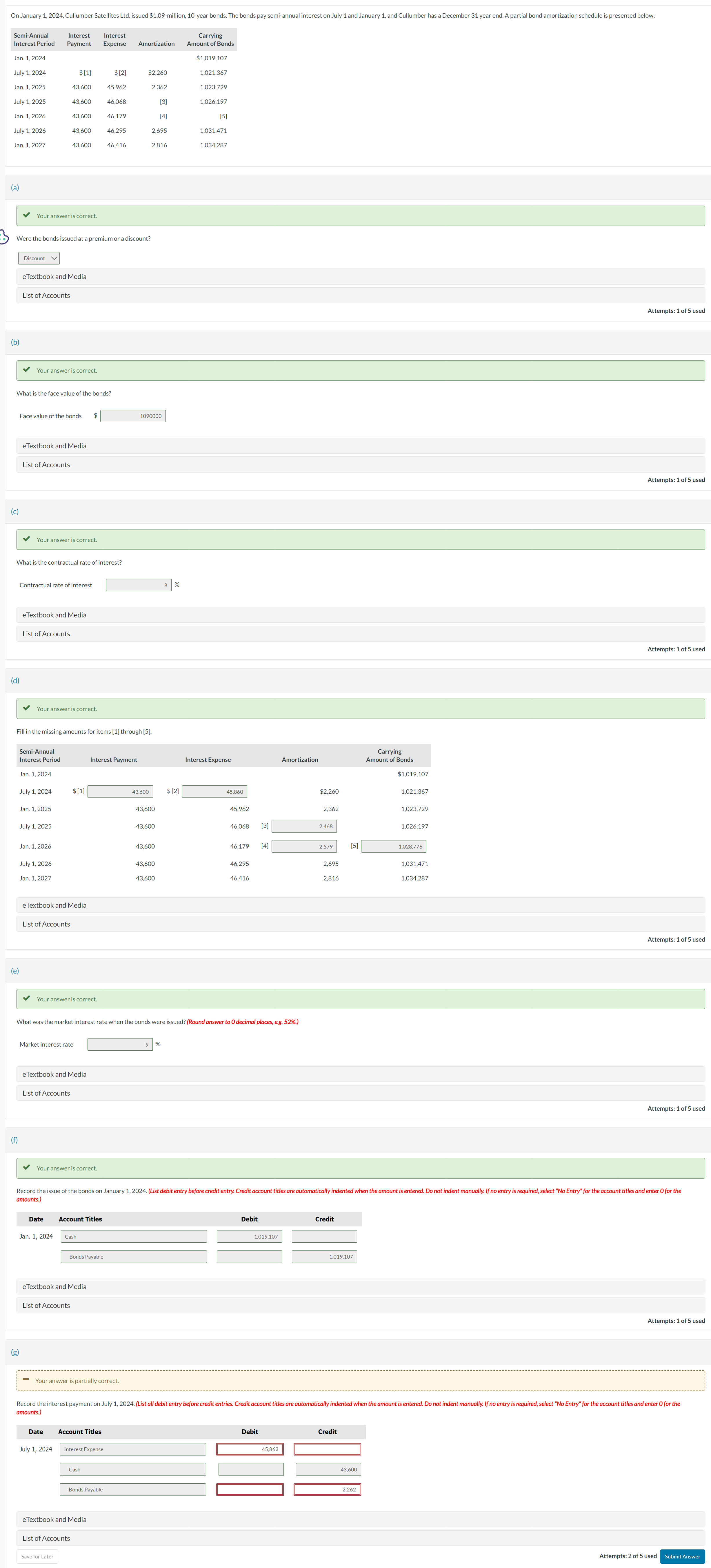Expand List of Accounts in part (b)
Screen dimensions: 711x1568
[46, 465]
